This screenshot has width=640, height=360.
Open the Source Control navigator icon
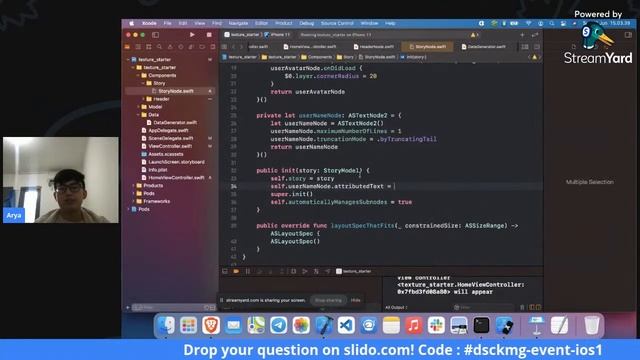click(x=138, y=47)
